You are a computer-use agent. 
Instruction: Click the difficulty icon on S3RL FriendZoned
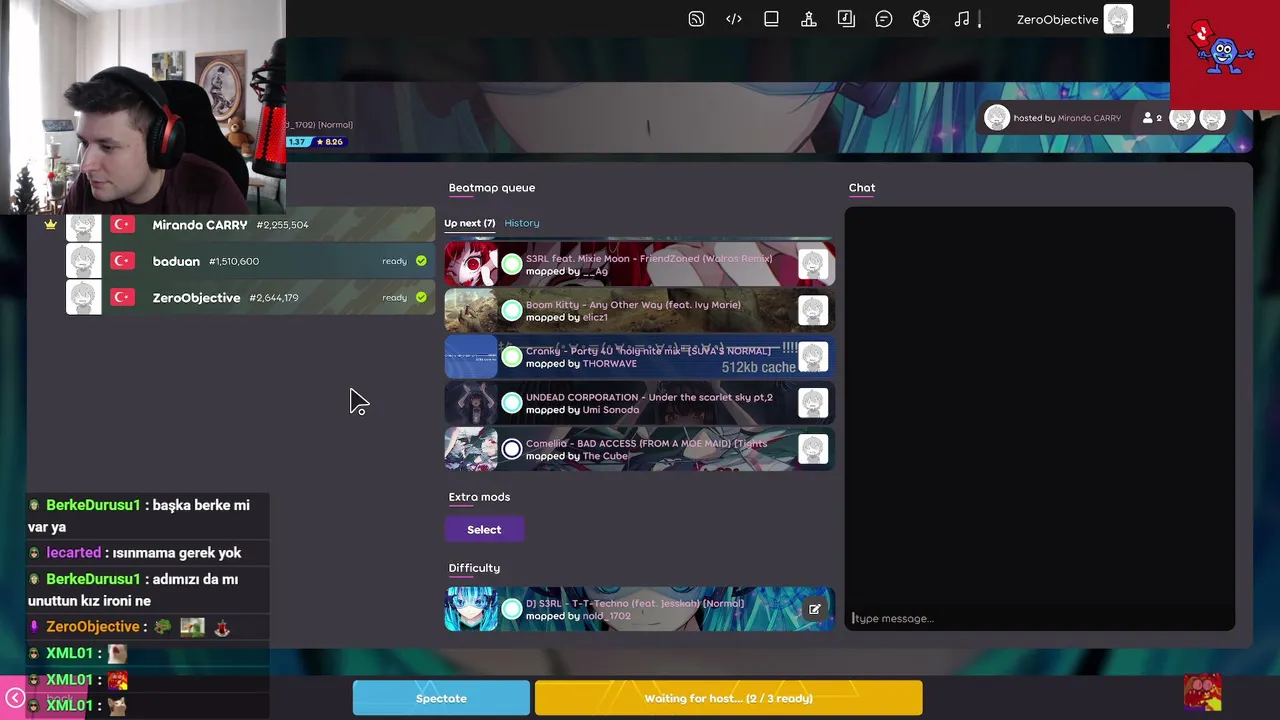coord(512,264)
